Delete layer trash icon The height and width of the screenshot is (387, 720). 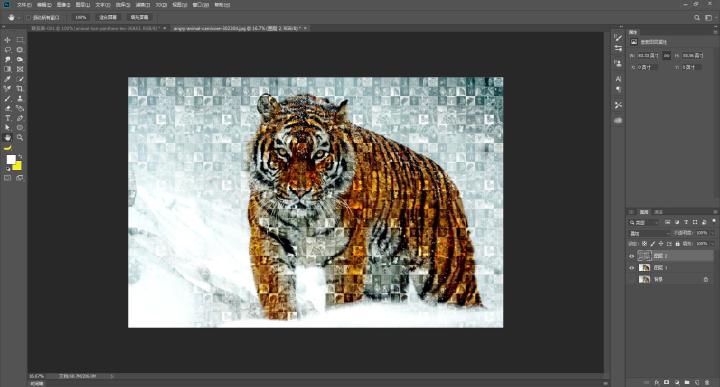point(707,382)
